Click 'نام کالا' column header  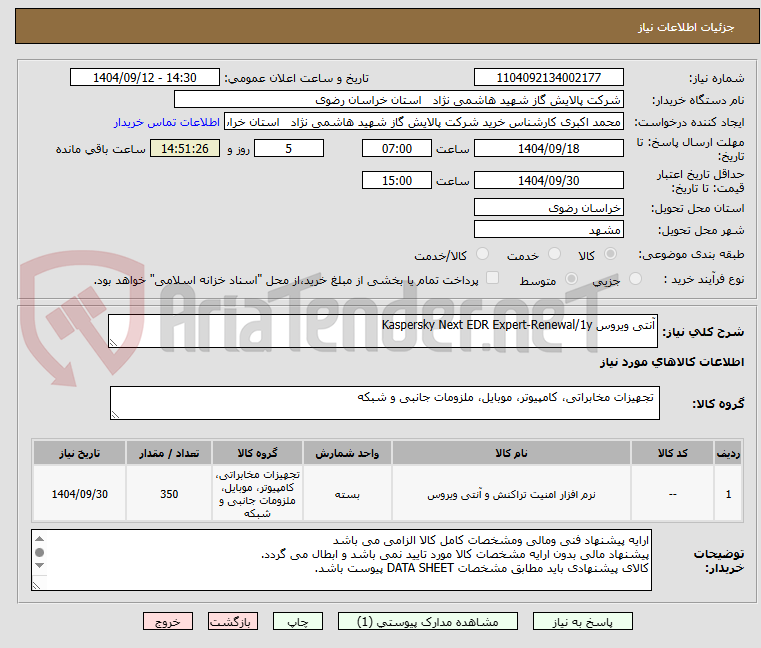pos(511,453)
